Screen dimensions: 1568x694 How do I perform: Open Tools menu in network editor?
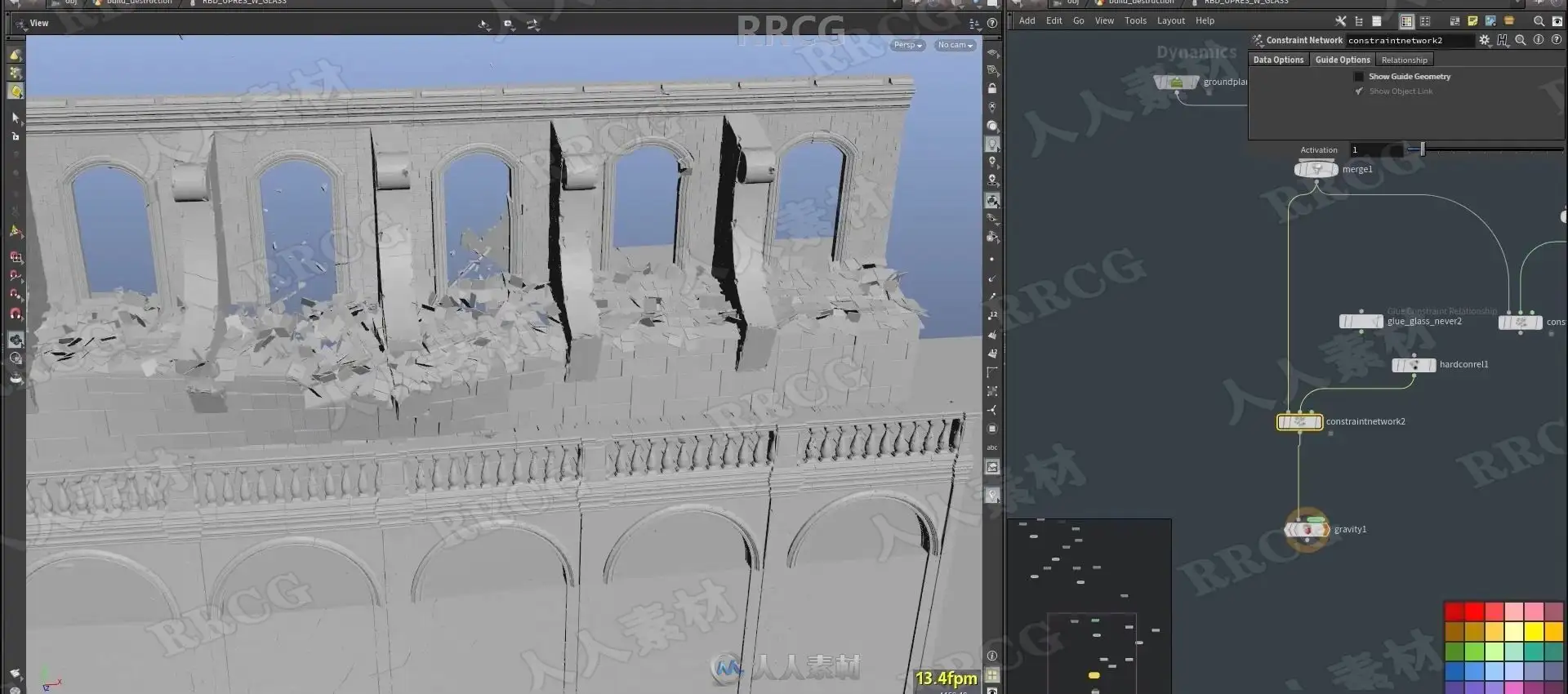pos(1135,20)
